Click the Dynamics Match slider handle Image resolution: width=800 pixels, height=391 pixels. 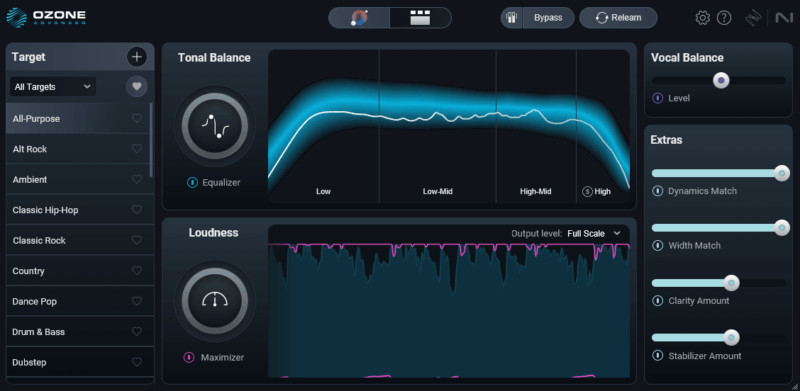click(782, 174)
